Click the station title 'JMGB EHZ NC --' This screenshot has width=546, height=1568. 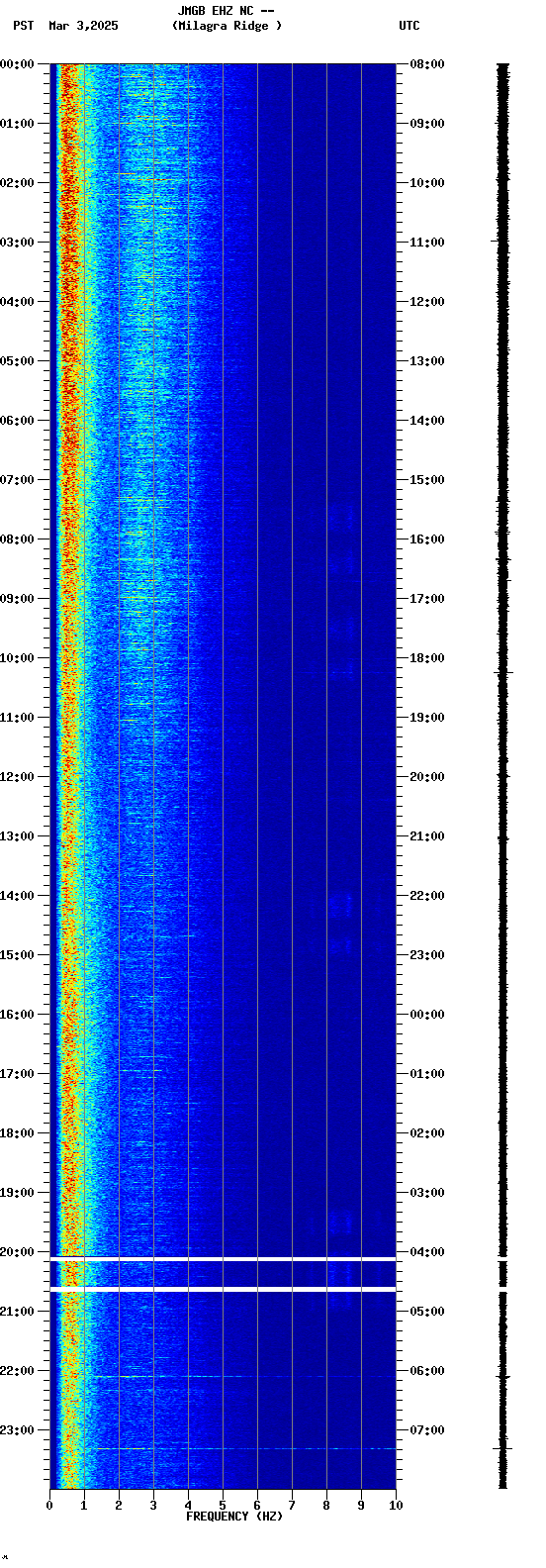(226, 11)
